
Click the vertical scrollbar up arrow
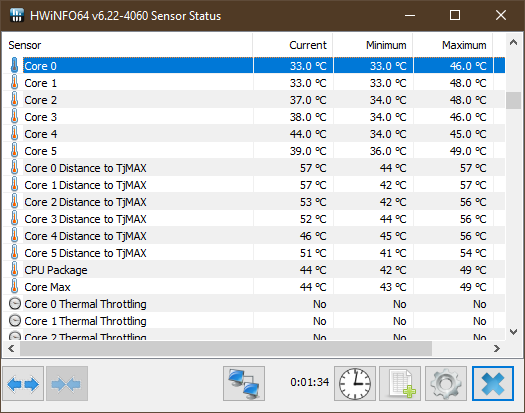pos(513,43)
